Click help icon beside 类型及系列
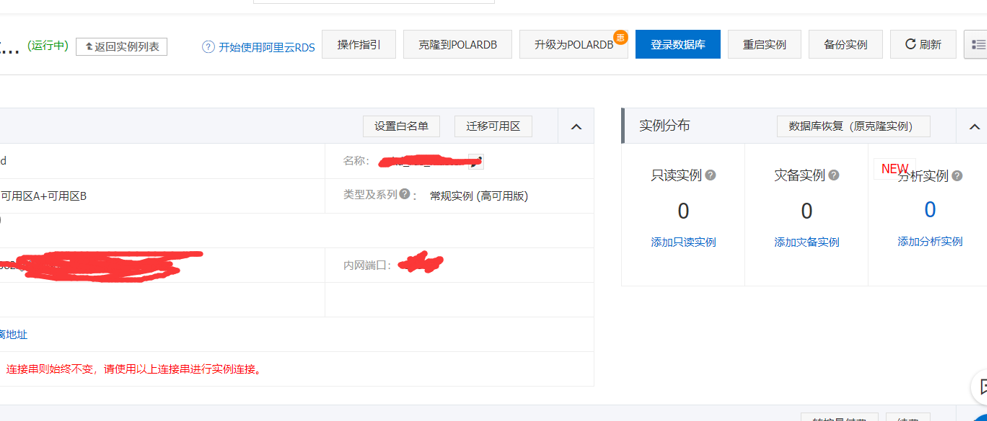The width and height of the screenshot is (987, 421). (405, 195)
